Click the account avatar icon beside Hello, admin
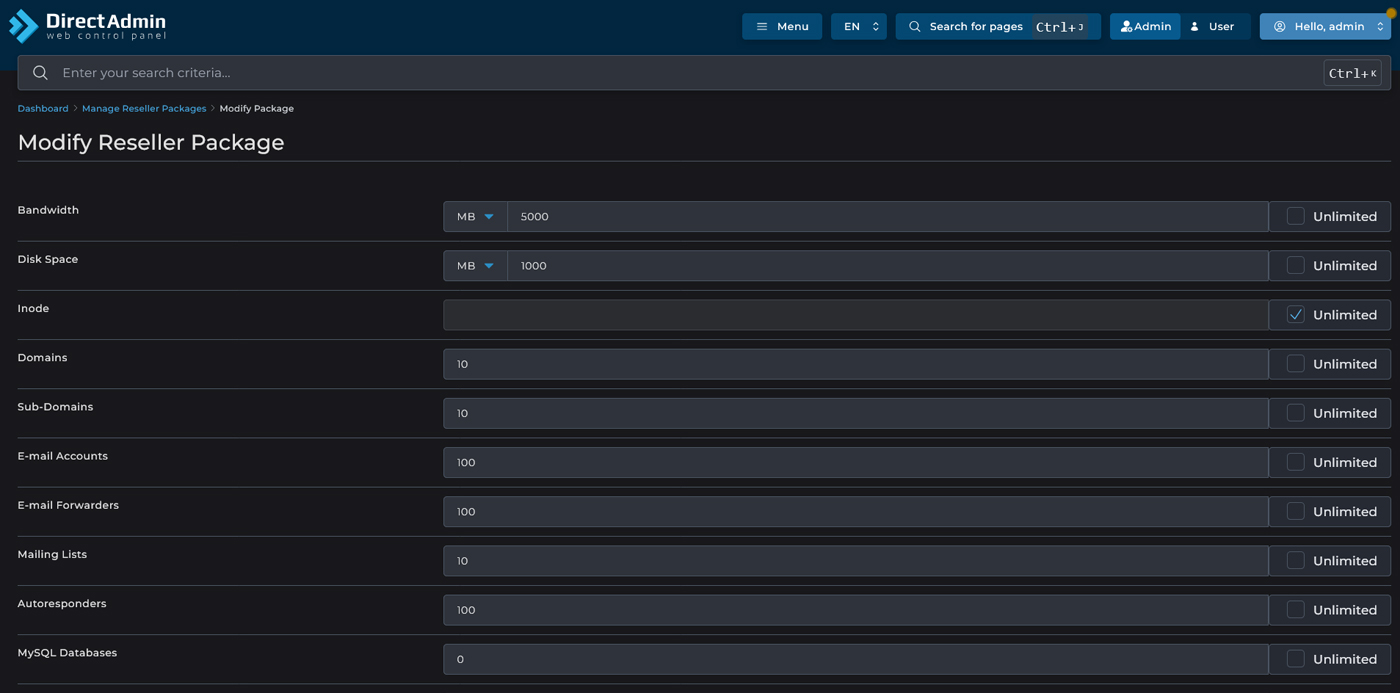Image resolution: width=1400 pixels, height=693 pixels. (x=1279, y=27)
